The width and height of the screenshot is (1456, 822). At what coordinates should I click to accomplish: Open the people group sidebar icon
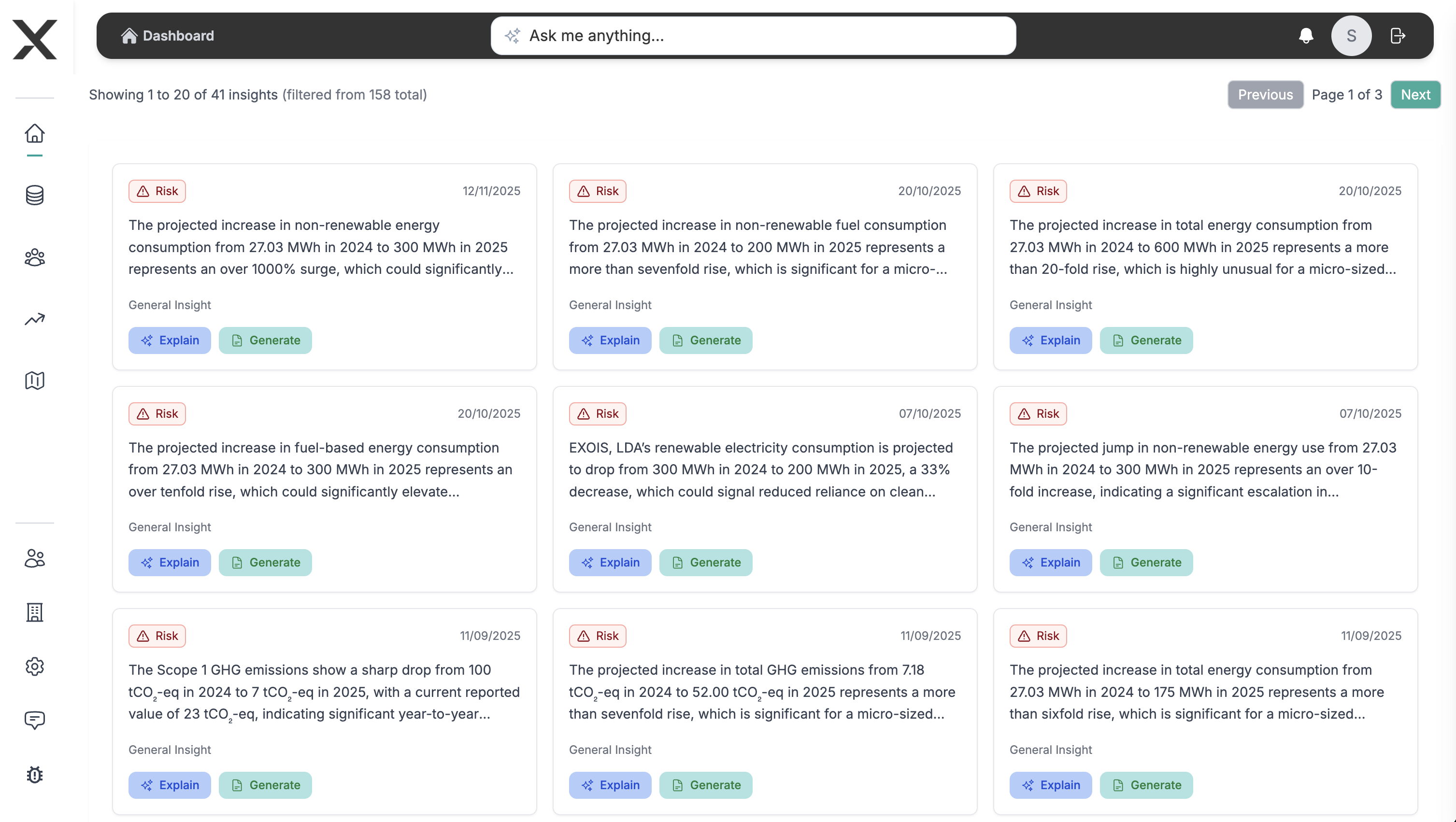point(34,257)
